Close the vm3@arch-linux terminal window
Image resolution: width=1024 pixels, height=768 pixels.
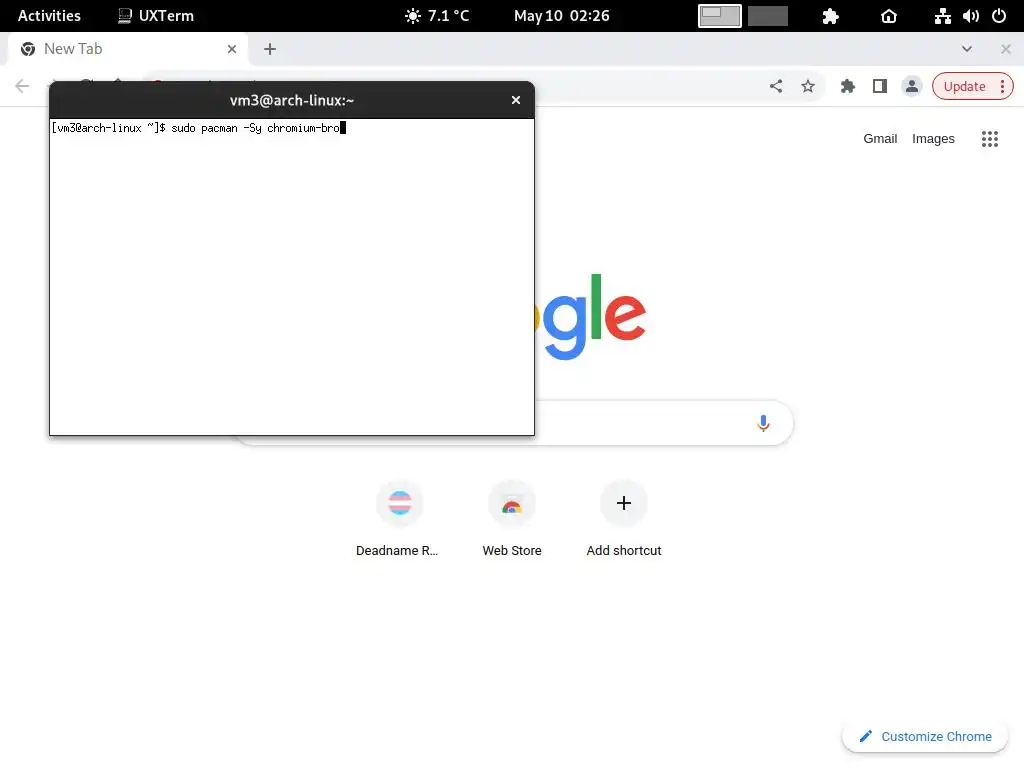[x=516, y=100]
